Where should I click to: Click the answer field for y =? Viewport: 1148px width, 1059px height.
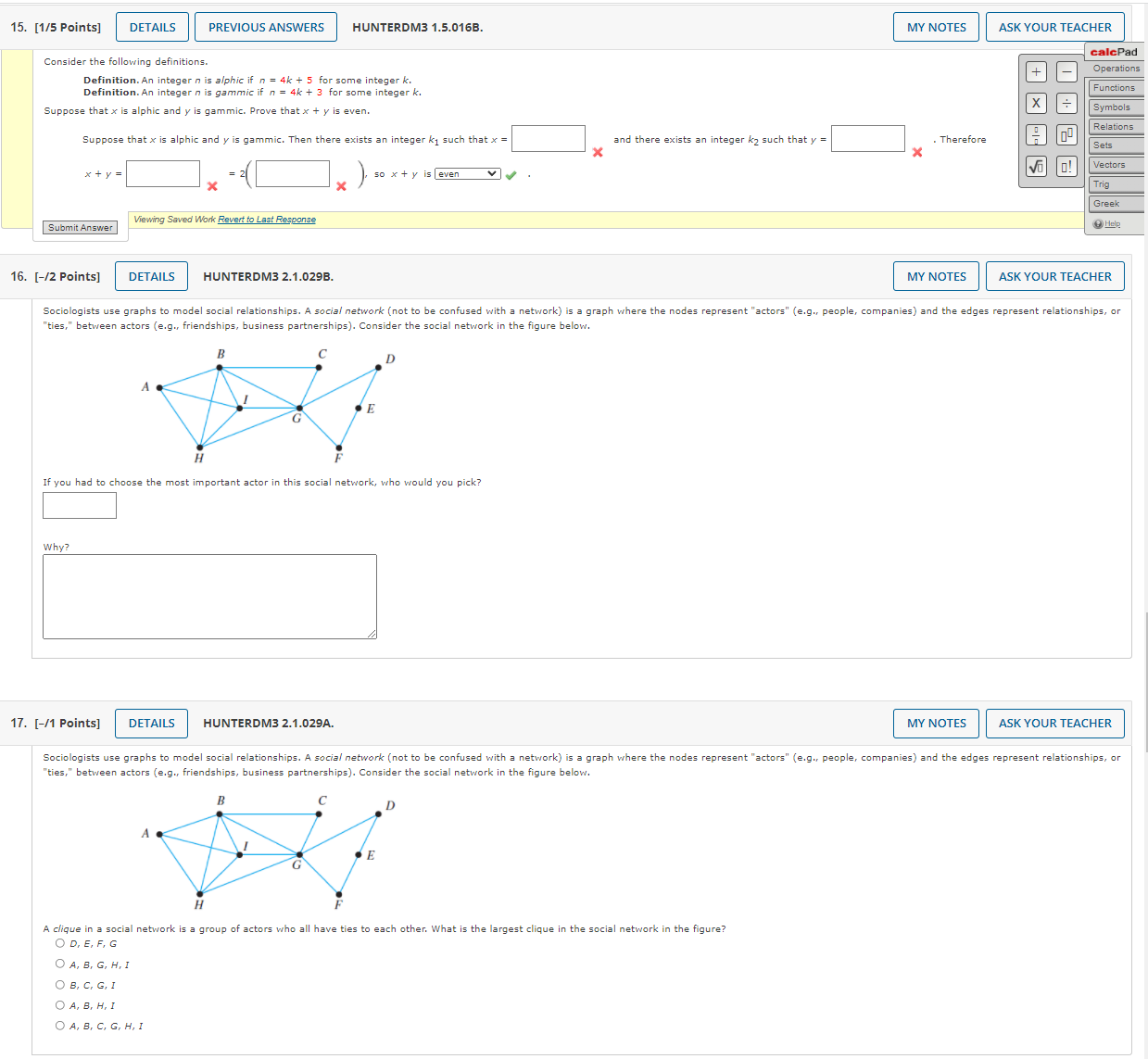coord(868,138)
